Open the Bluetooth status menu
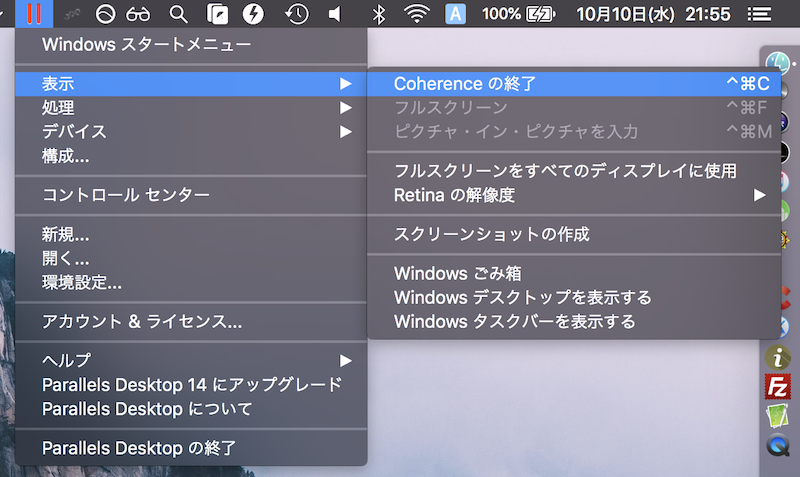 [378, 14]
